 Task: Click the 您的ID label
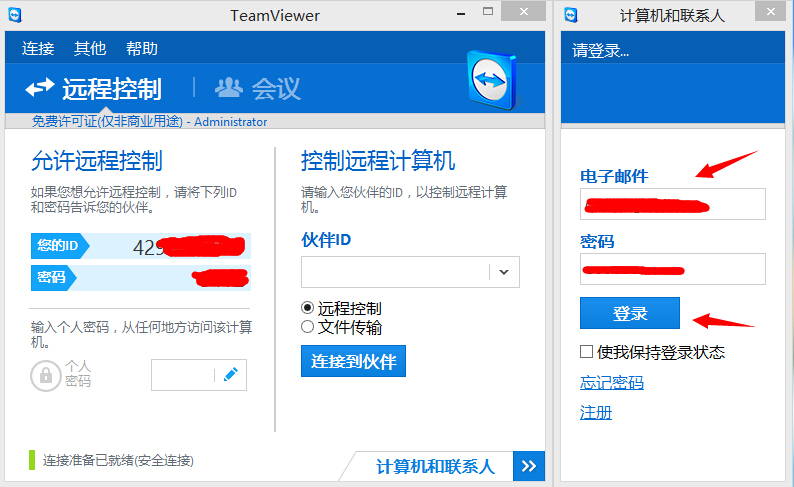(58, 246)
